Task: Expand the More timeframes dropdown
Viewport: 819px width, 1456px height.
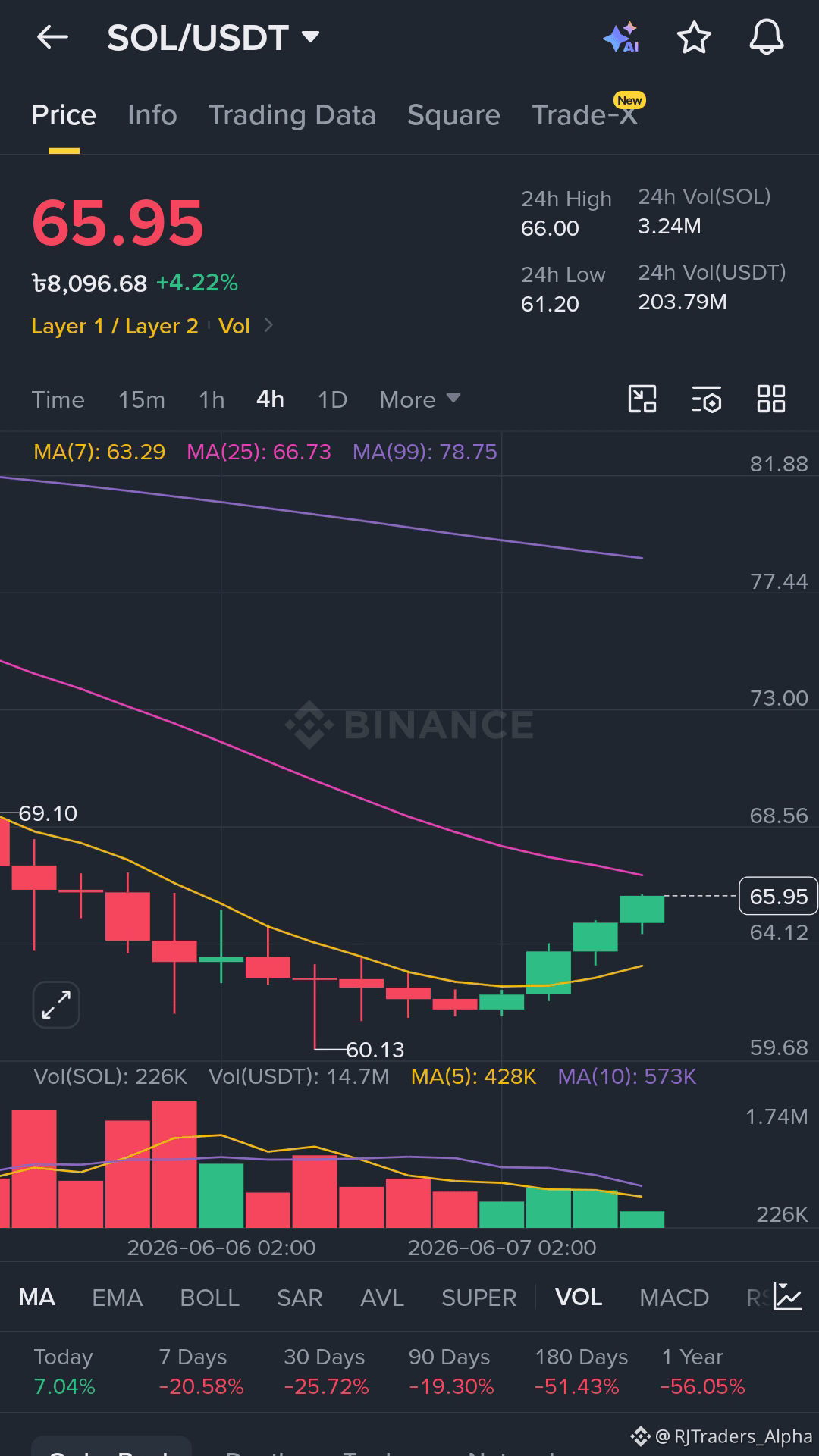Action: click(420, 399)
